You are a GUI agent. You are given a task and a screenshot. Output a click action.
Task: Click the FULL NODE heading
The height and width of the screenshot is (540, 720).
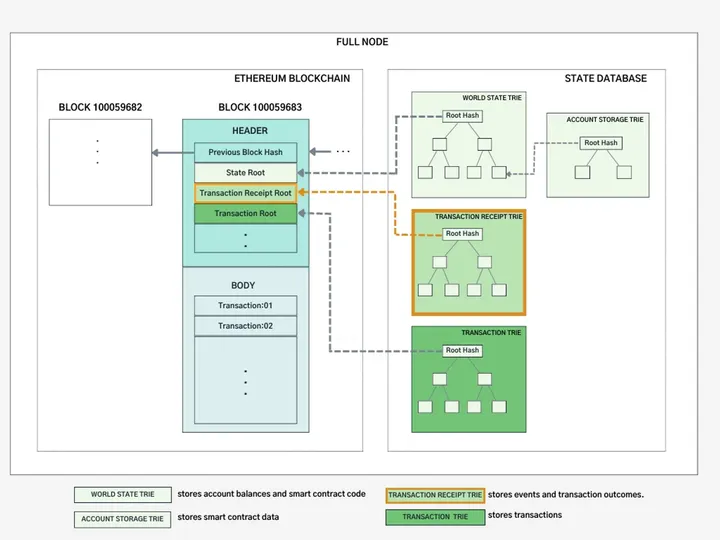362,42
